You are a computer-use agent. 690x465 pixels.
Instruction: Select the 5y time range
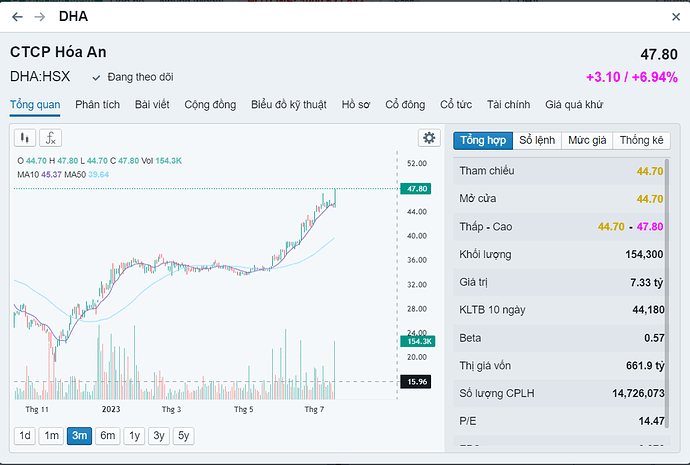pyautogui.click(x=184, y=435)
